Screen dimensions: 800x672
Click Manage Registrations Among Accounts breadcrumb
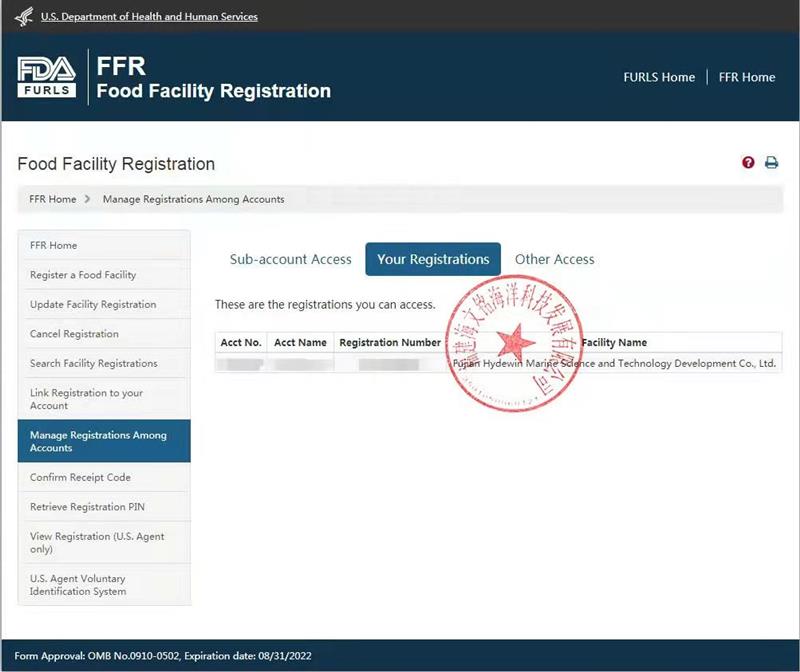point(193,199)
